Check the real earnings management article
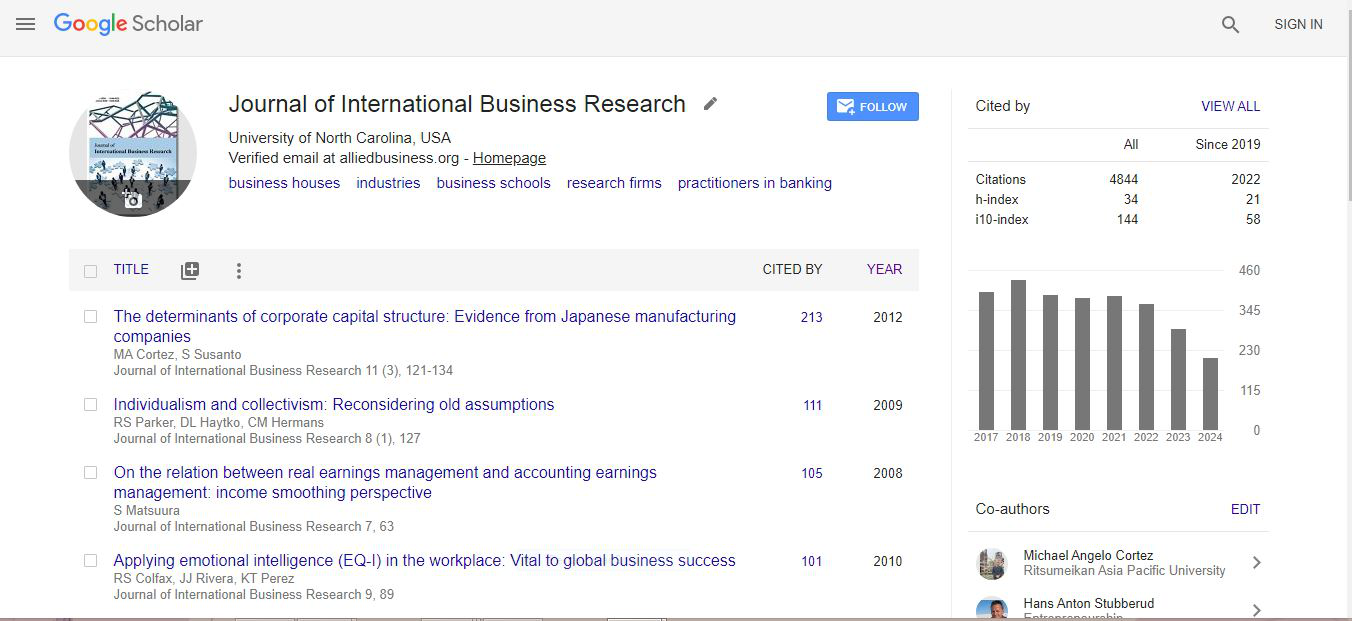Image resolution: width=1352 pixels, height=621 pixels. click(x=91, y=472)
